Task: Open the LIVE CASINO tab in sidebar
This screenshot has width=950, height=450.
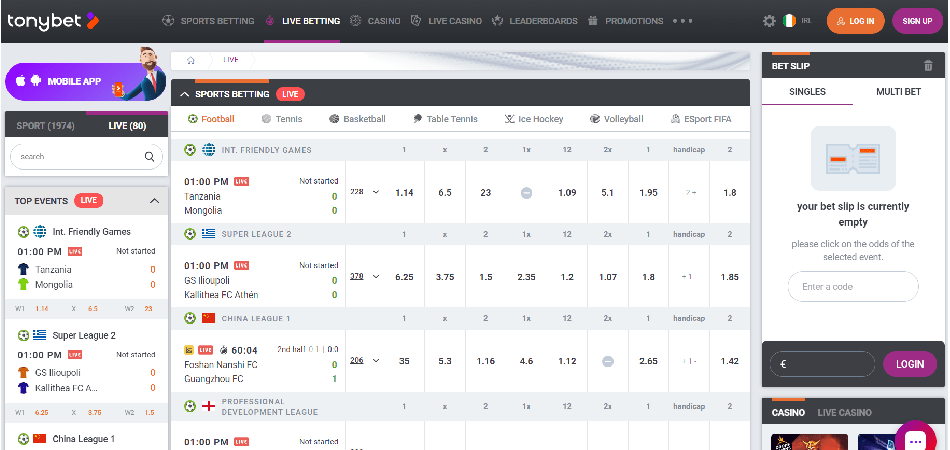Action: click(844, 412)
